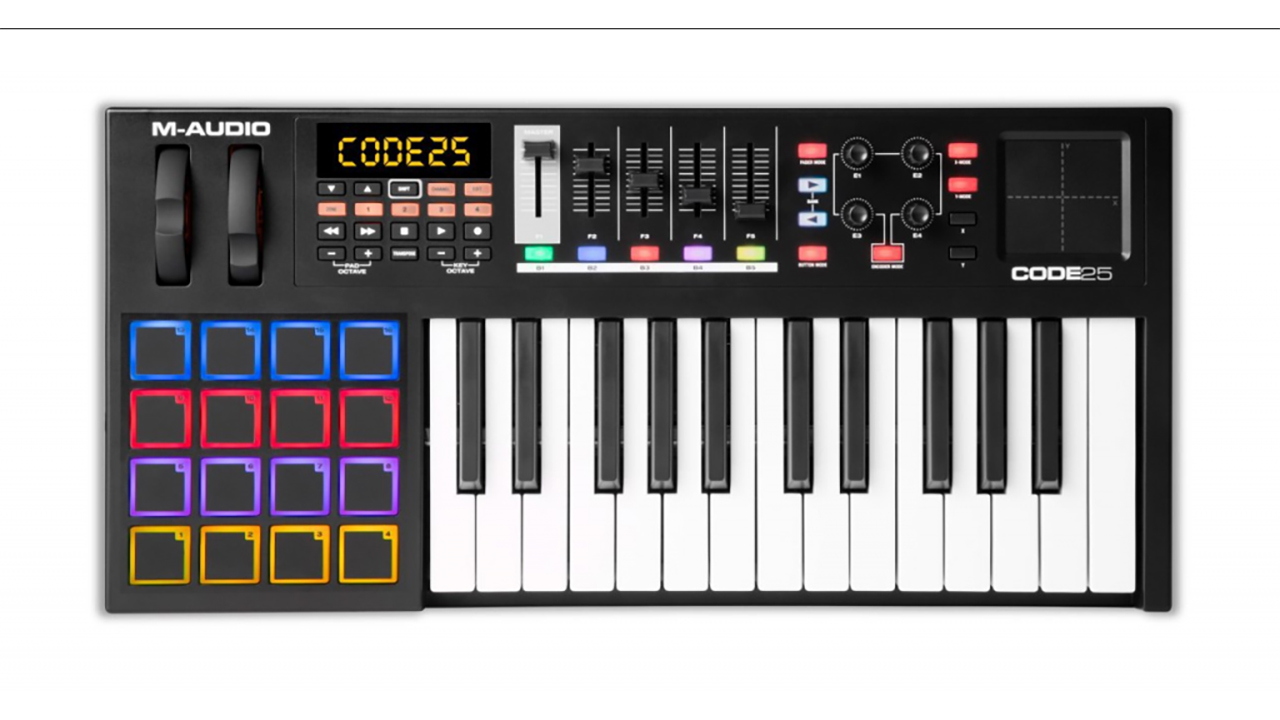Hit the rewind transport button
The height and width of the screenshot is (720, 1280).
tap(331, 231)
